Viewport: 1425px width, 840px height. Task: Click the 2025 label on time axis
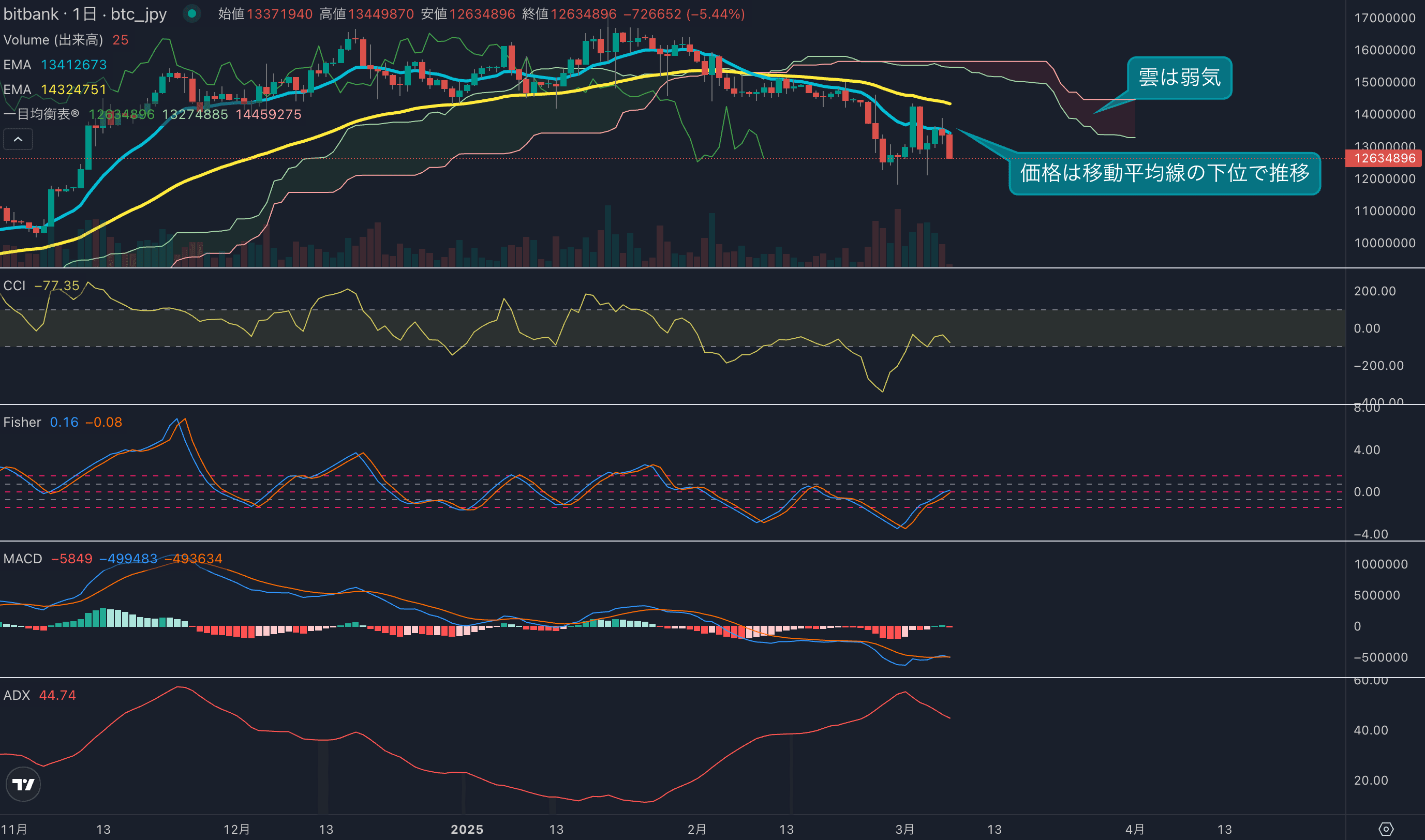[467, 829]
